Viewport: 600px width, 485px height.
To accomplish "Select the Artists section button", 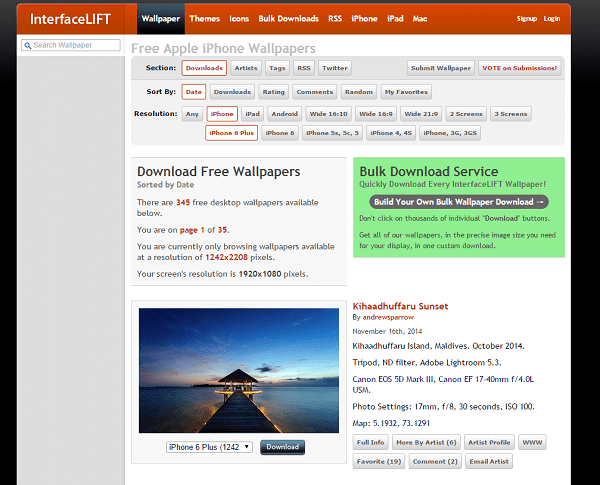I will 246,68.
